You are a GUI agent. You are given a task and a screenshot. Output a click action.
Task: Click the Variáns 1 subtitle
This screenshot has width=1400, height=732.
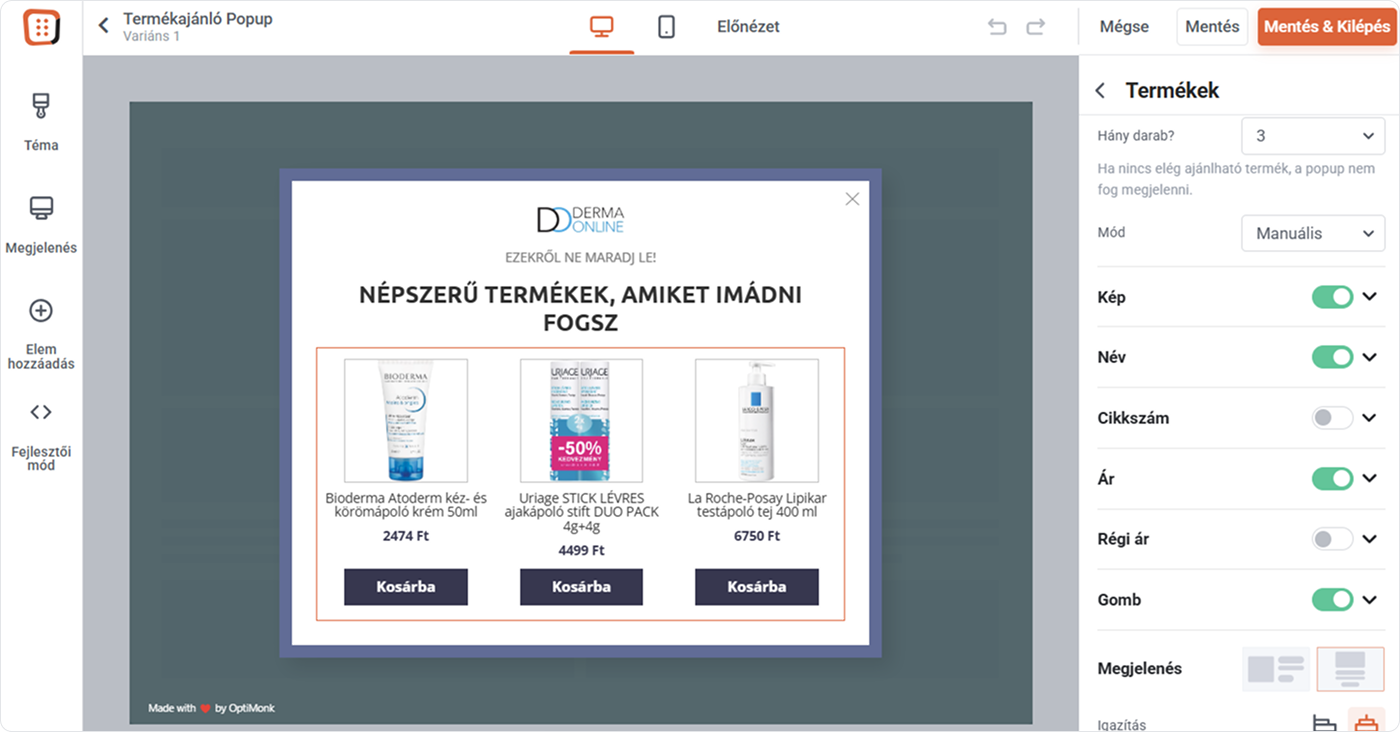pyautogui.click(x=151, y=36)
